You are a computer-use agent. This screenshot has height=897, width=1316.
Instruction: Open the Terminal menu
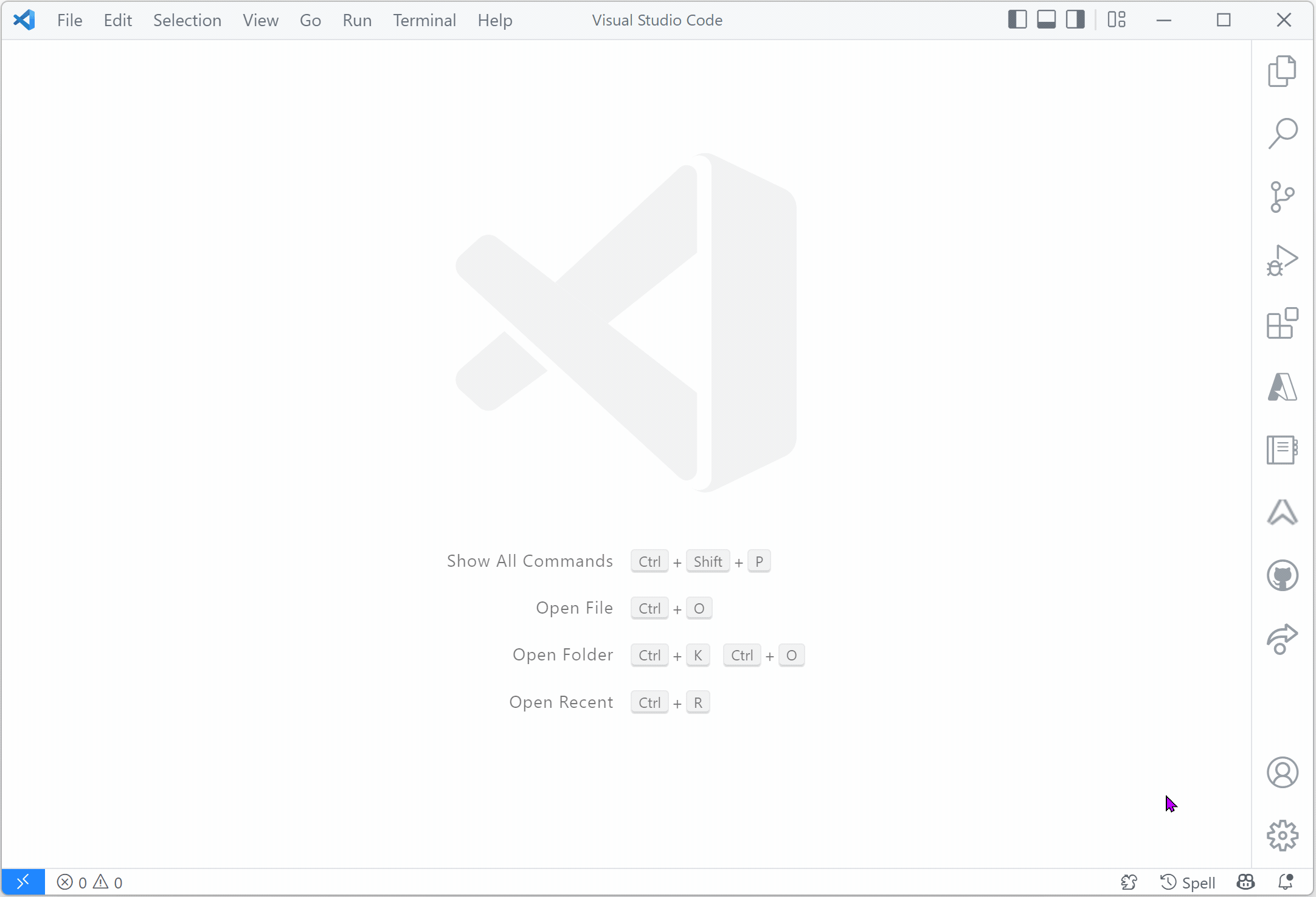pyautogui.click(x=424, y=20)
